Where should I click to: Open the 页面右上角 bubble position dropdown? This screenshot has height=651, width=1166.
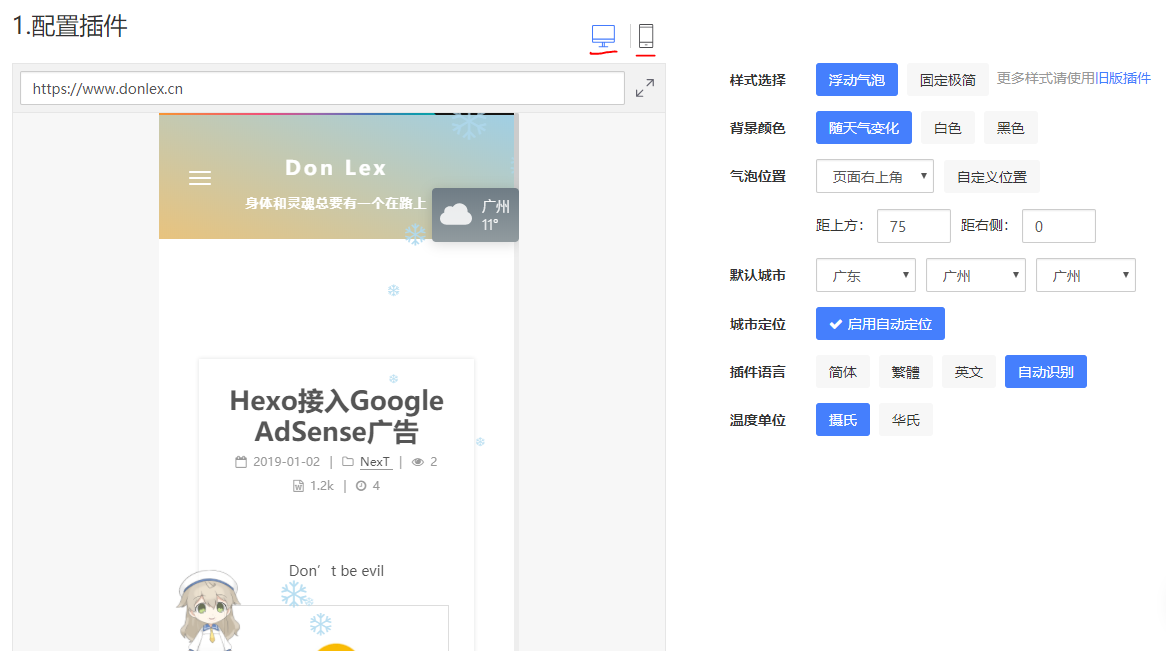click(873, 175)
